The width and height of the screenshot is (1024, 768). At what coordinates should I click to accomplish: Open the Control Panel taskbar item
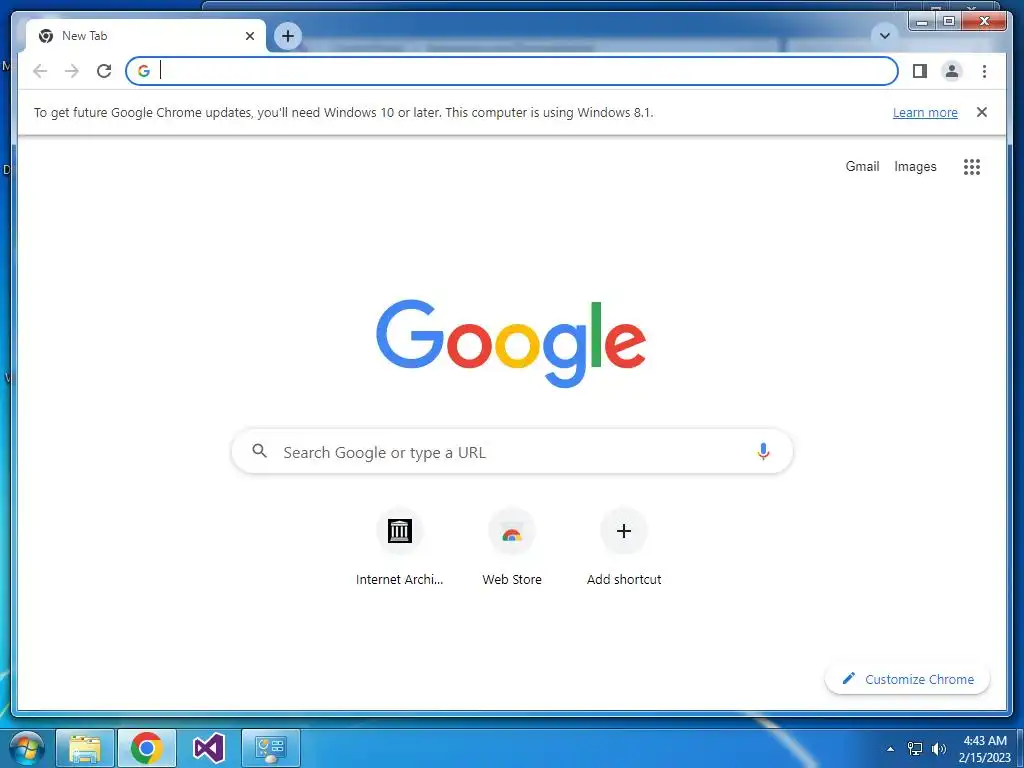270,748
